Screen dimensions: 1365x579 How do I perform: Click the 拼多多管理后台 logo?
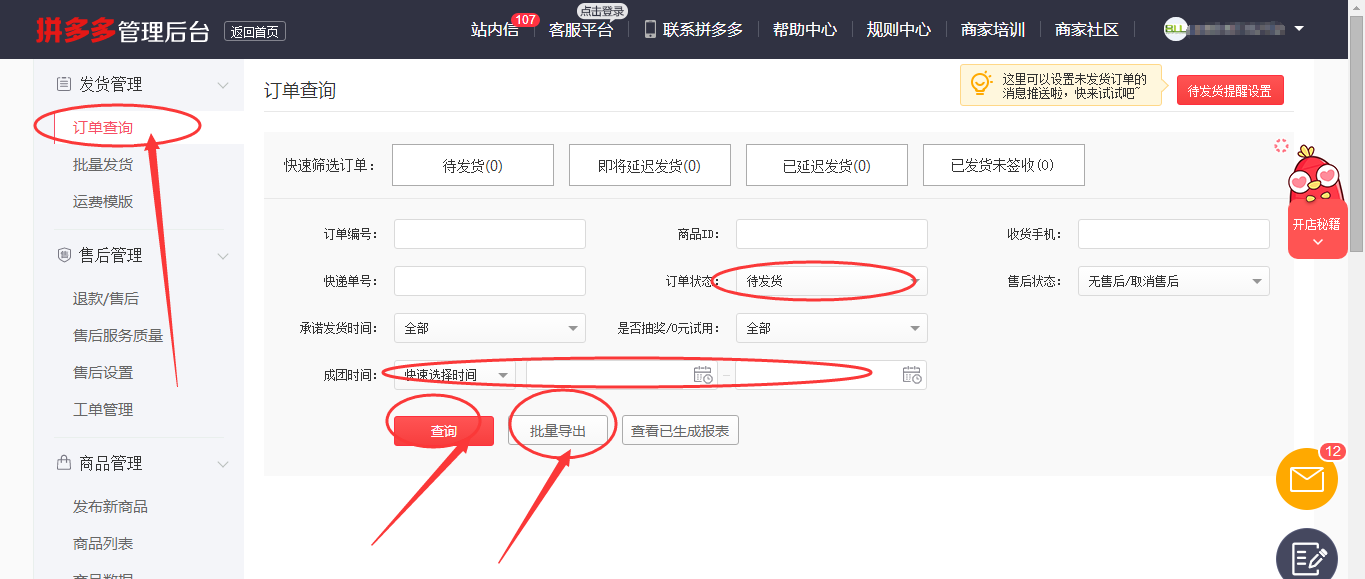pyautogui.click(x=122, y=30)
